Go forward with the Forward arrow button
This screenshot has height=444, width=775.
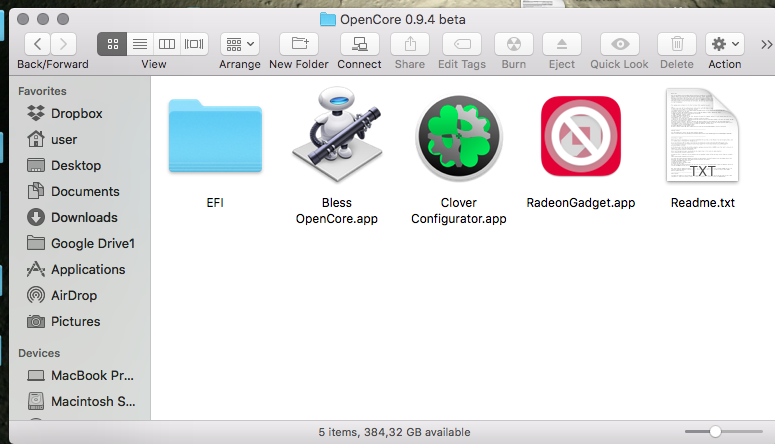(x=63, y=44)
